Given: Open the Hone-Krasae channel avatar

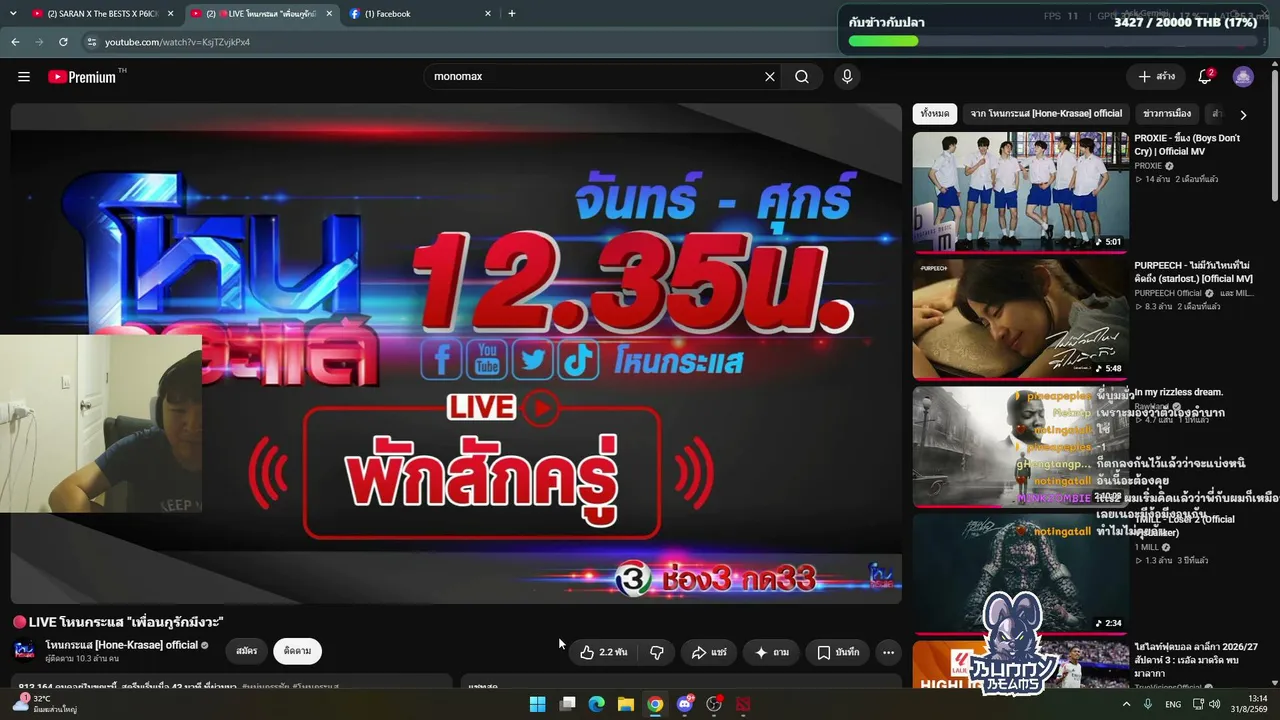Looking at the screenshot, I should point(24,651).
